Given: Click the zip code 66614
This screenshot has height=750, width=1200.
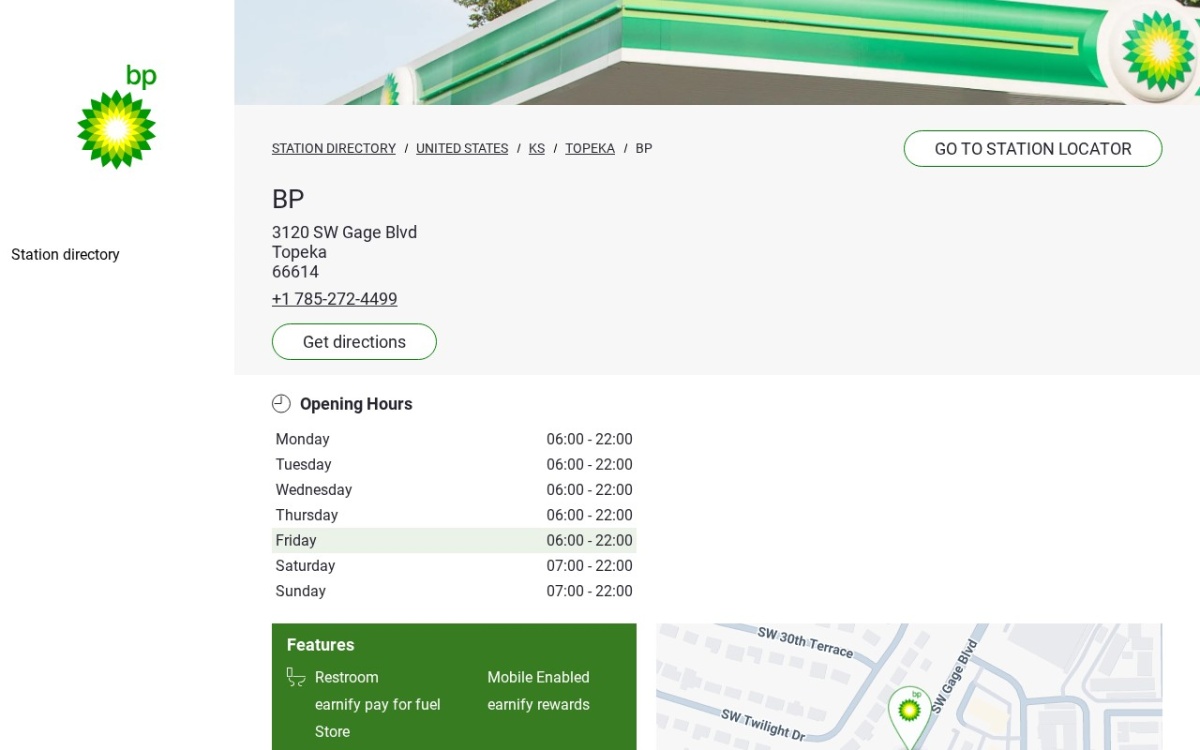Looking at the screenshot, I should click(x=295, y=272).
